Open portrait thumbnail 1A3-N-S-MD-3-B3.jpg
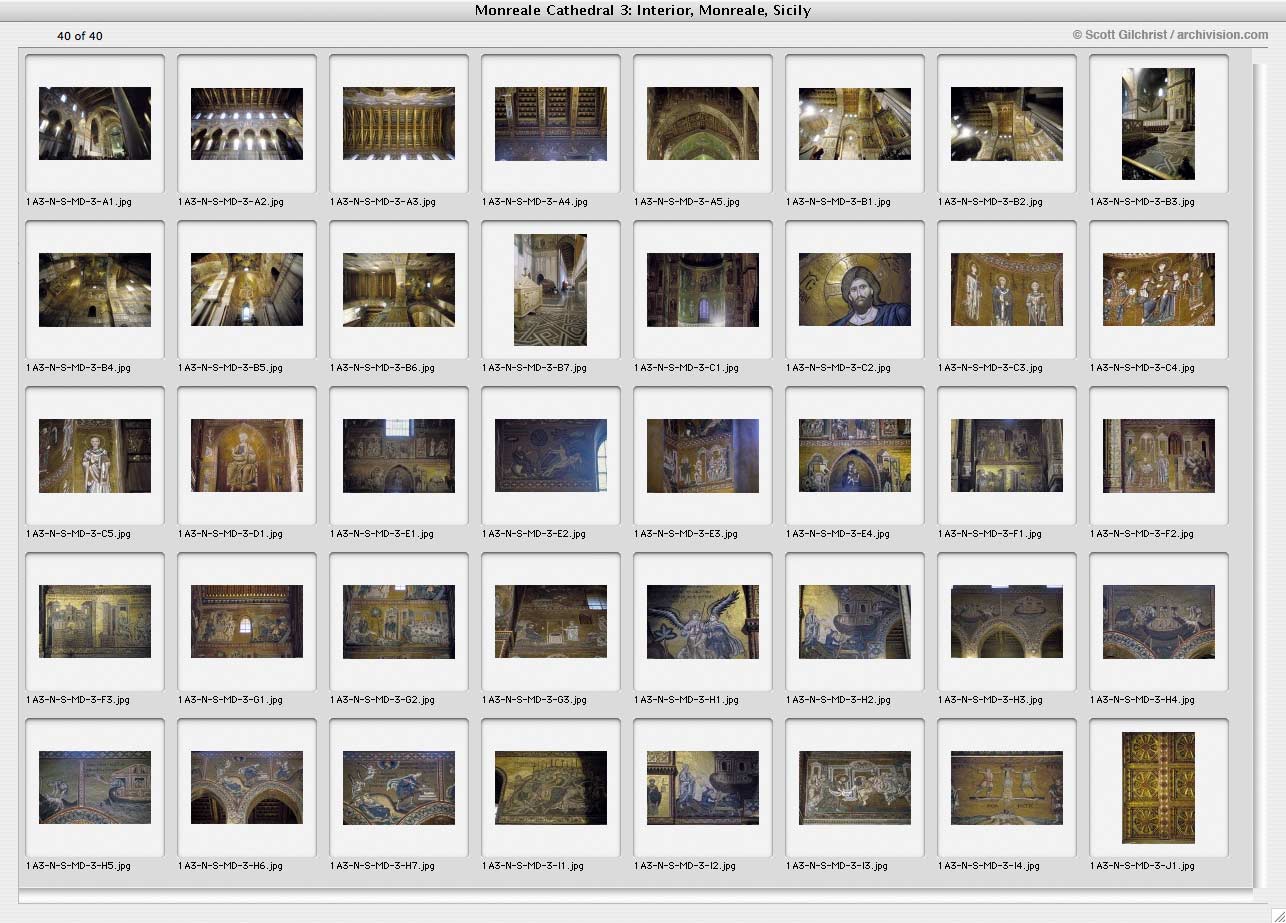 1159,124
